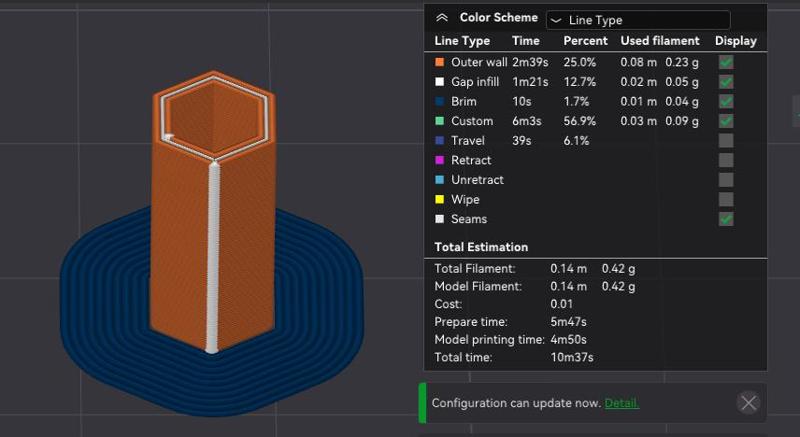
Task: Enable the Unretract display checkbox
Action: click(x=726, y=180)
